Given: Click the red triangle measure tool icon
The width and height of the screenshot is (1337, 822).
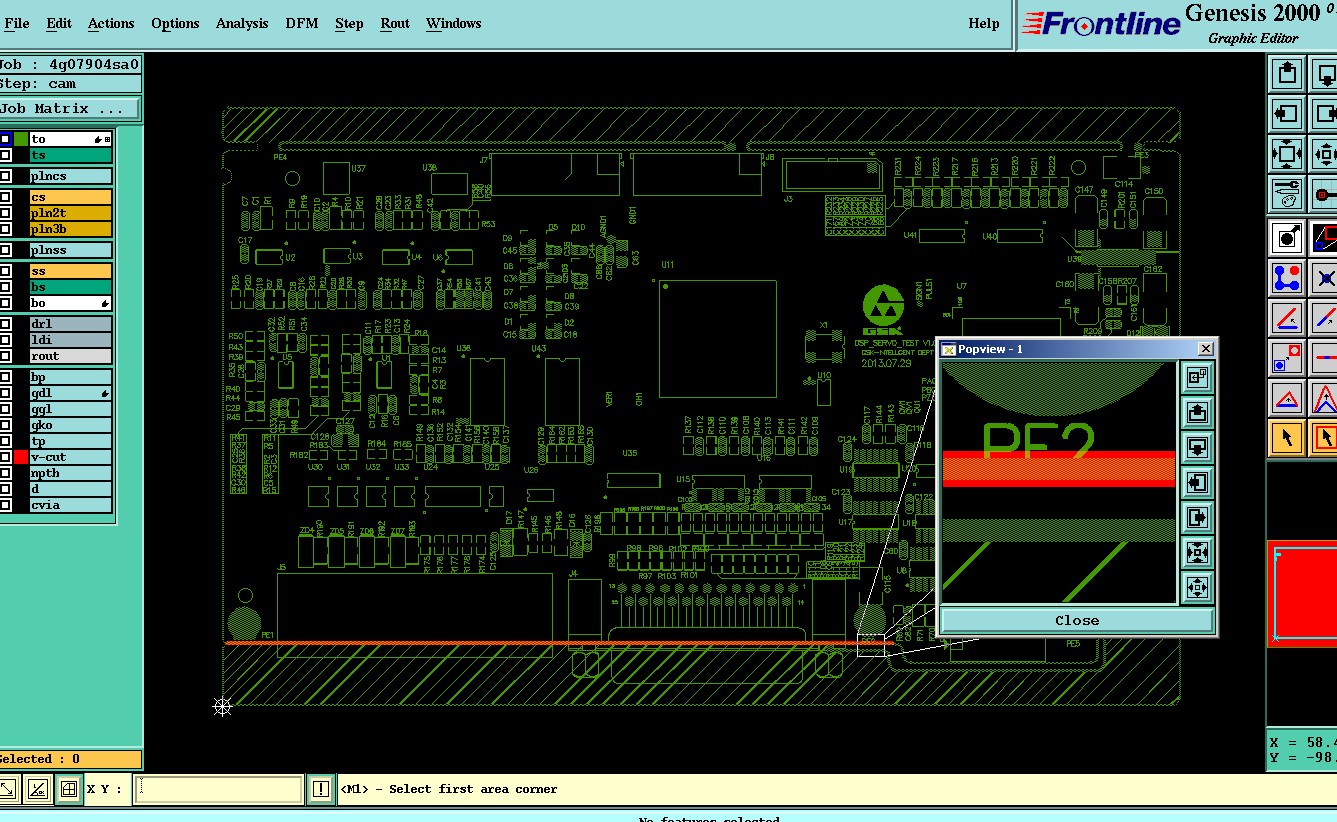Looking at the screenshot, I should click(x=1287, y=399).
